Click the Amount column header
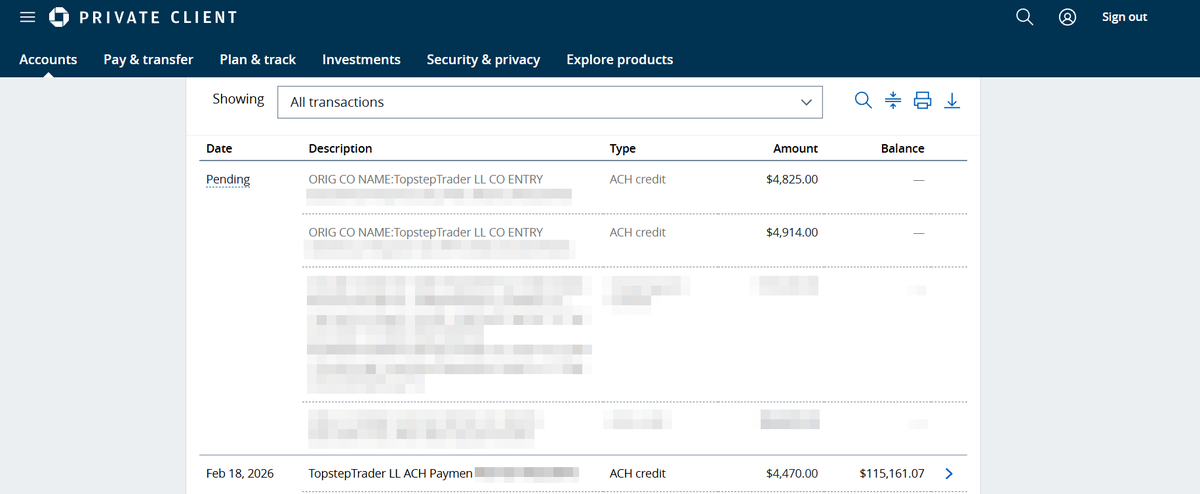1200x494 pixels. 795,148
